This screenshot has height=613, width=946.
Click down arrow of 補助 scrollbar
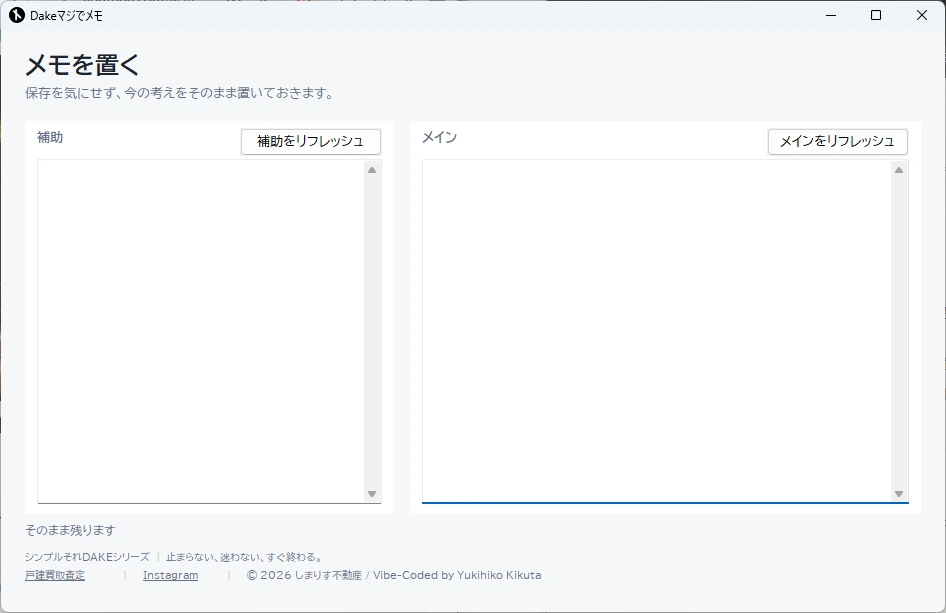372,494
